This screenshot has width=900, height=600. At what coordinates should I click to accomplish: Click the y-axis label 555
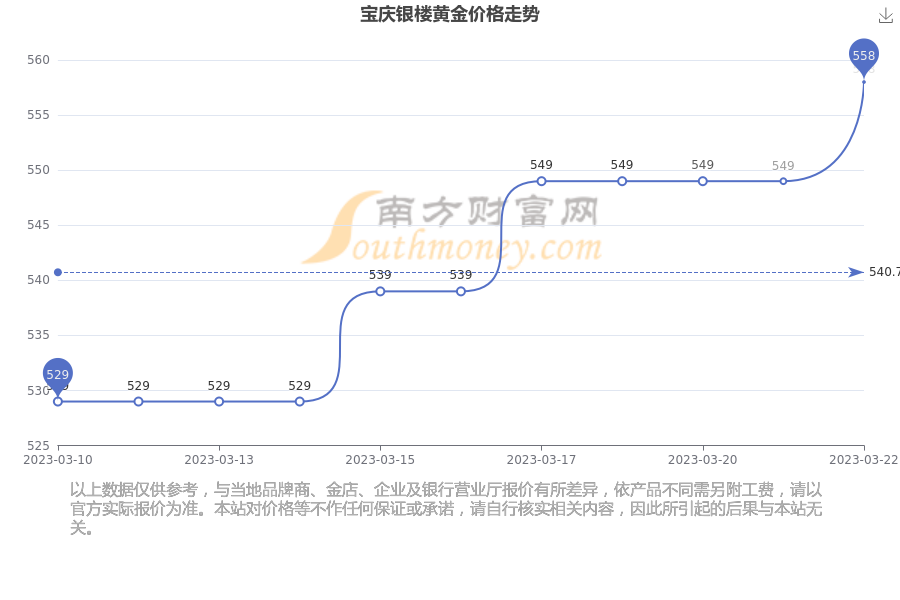coord(38,115)
